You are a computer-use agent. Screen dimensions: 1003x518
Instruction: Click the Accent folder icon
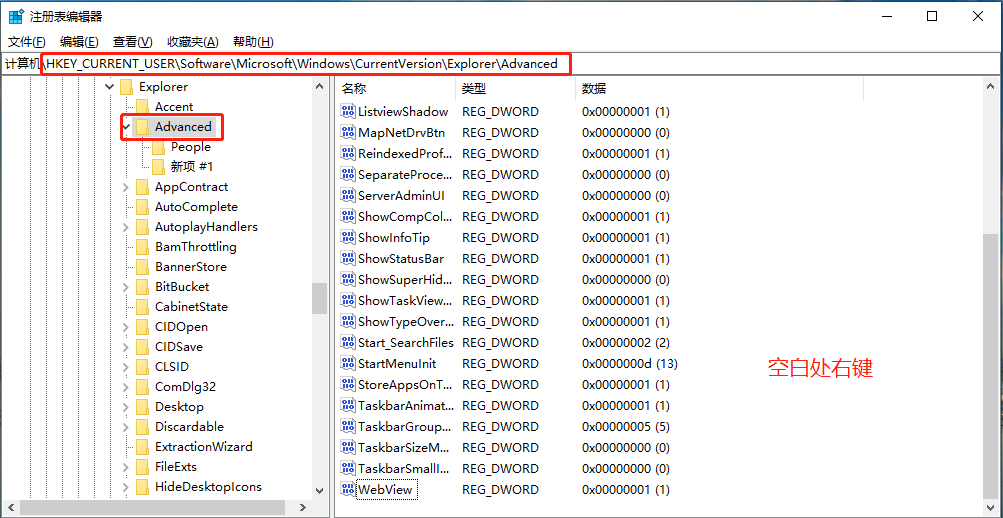pyautogui.click(x=142, y=107)
